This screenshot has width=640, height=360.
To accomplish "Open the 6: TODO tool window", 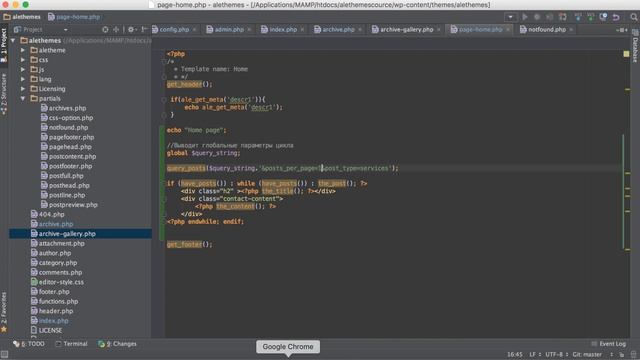I will [29, 344].
